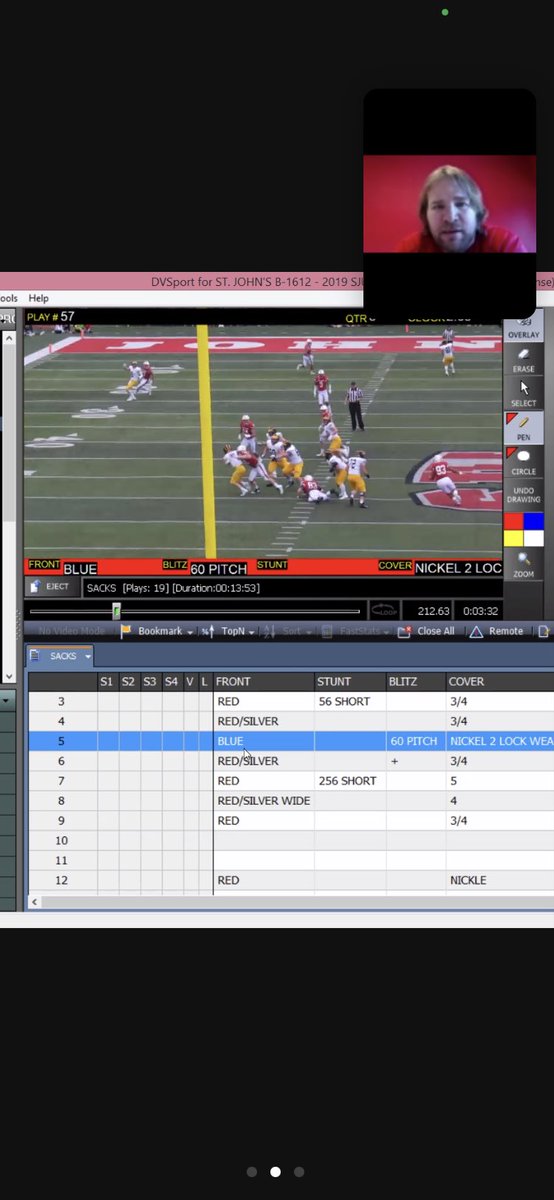Screen dimensions: 554x1200
Task: Click the SACKS tab document icon
Action: [35, 656]
